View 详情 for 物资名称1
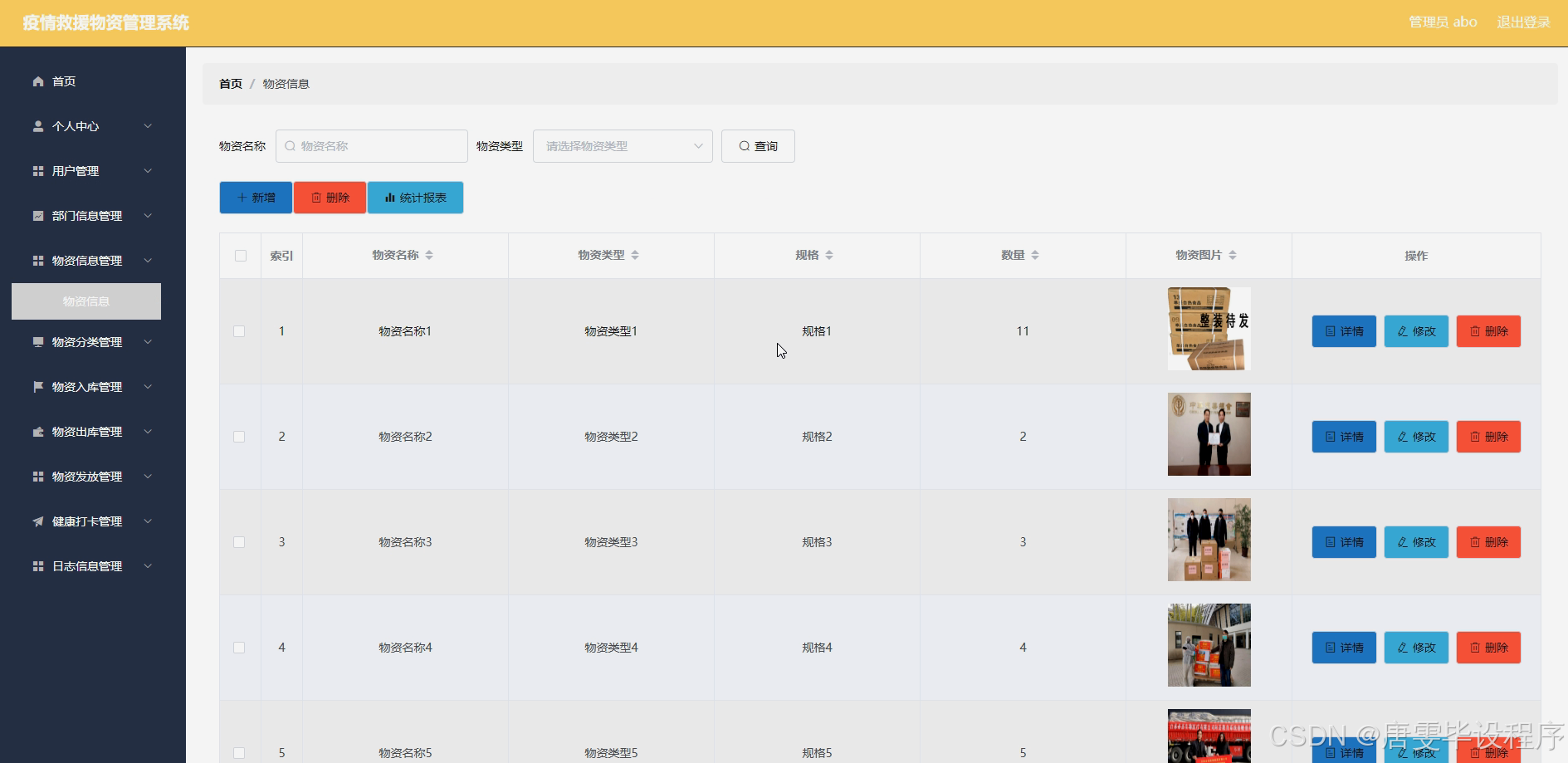1568x763 pixels. (x=1344, y=331)
